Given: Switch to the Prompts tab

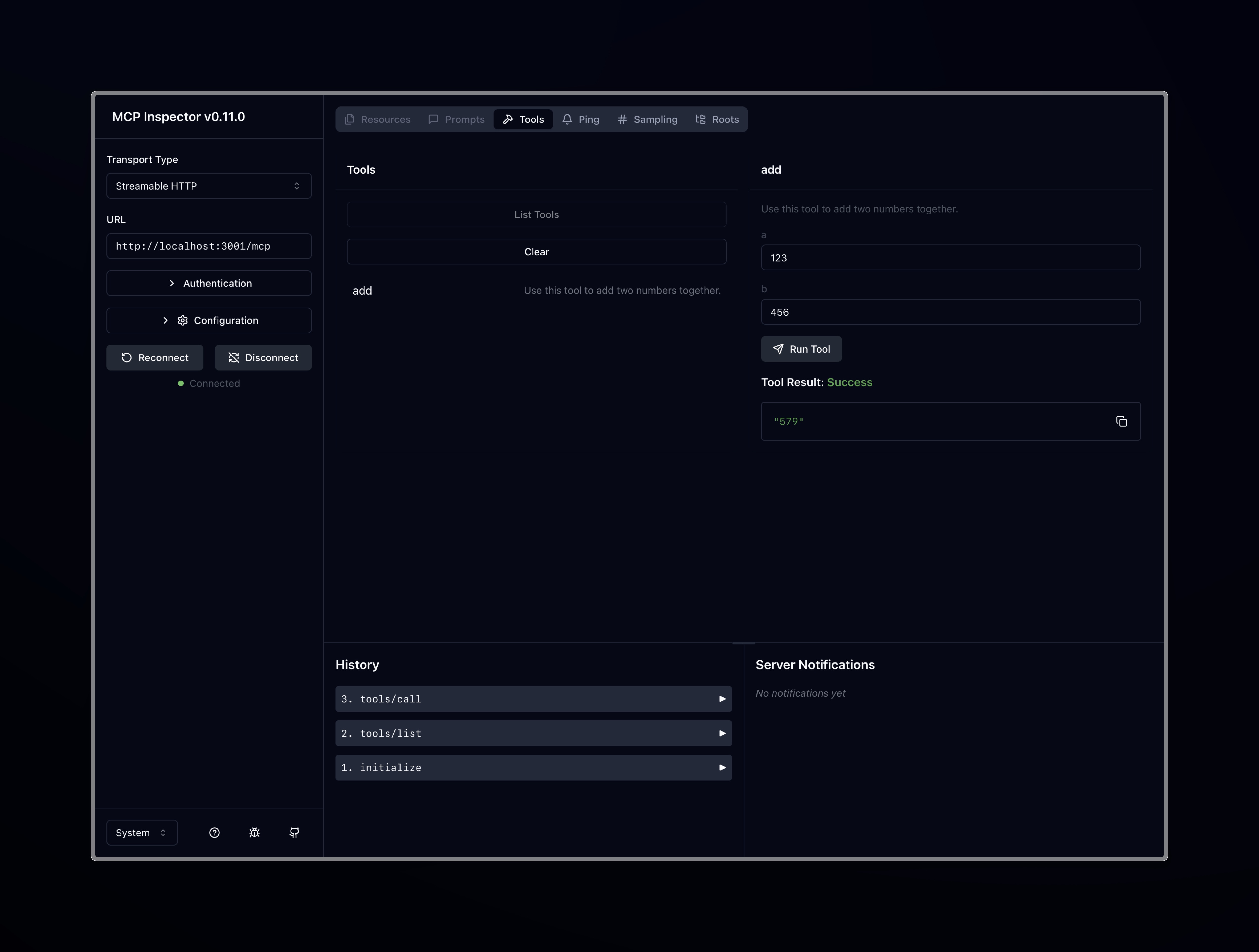Looking at the screenshot, I should (457, 119).
